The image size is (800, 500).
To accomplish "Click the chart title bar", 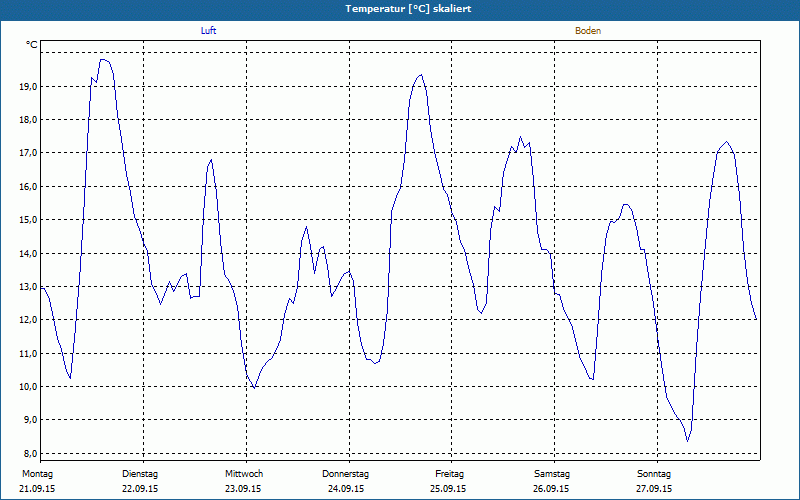I will tap(400, 9).
